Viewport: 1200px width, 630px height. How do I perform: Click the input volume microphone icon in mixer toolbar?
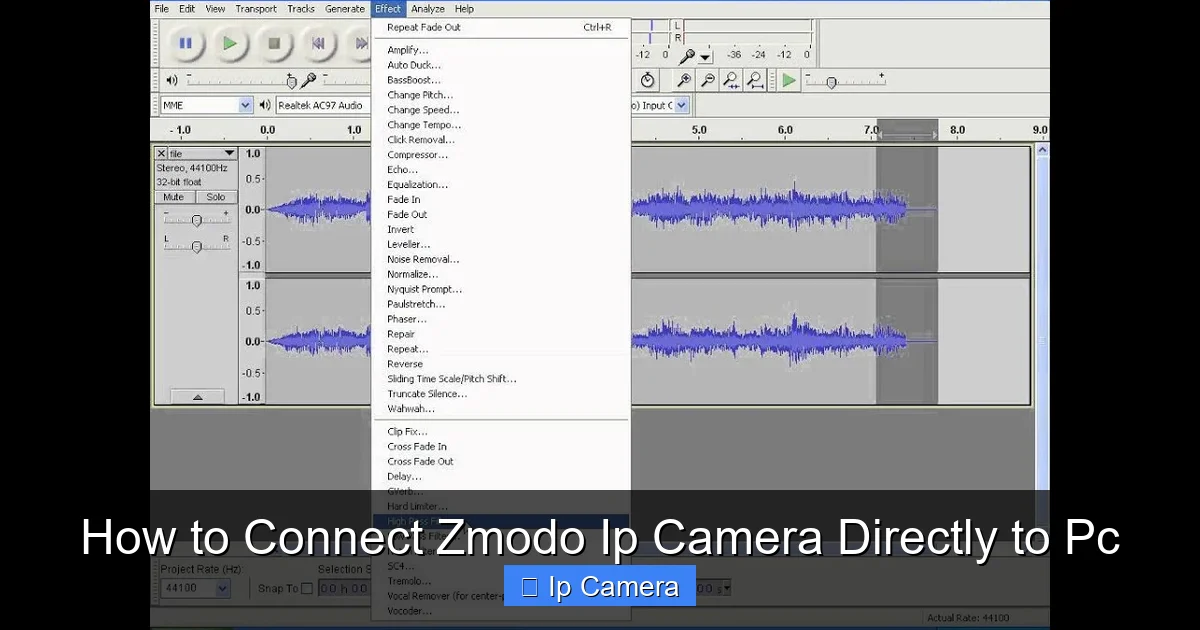pyautogui.click(x=310, y=81)
